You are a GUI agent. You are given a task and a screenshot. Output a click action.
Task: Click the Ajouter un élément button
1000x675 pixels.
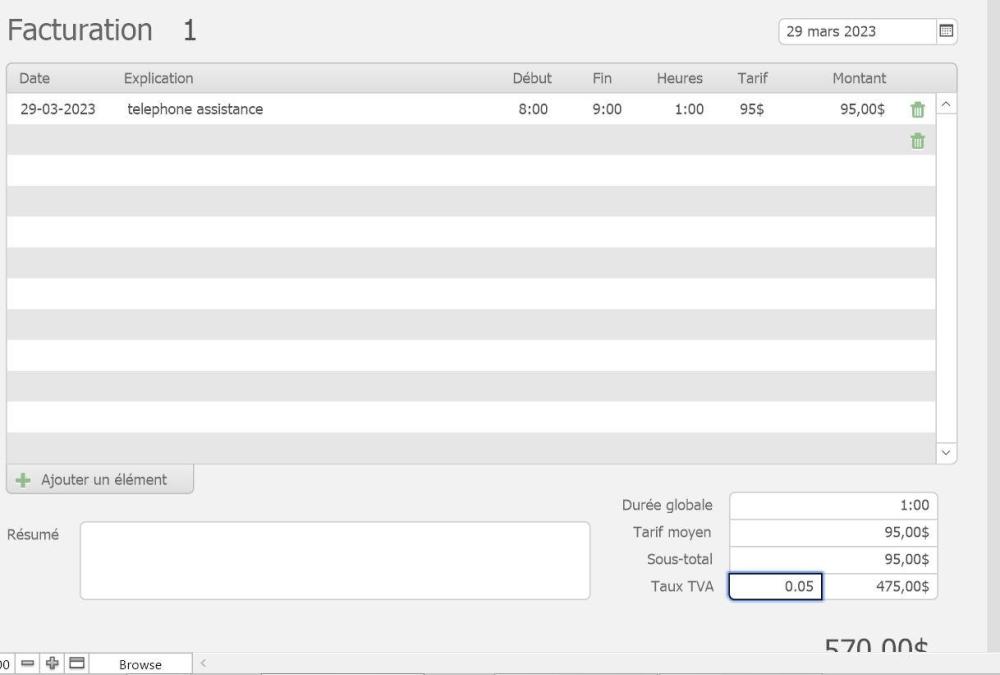click(x=100, y=480)
